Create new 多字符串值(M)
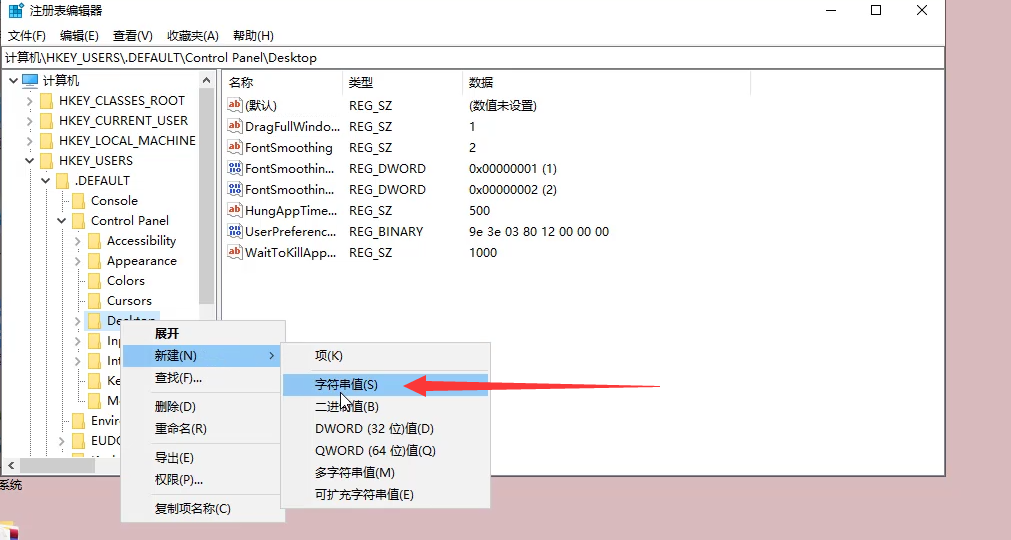Image resolution: width=1011 pixels, height=540 pixels. 386,472
